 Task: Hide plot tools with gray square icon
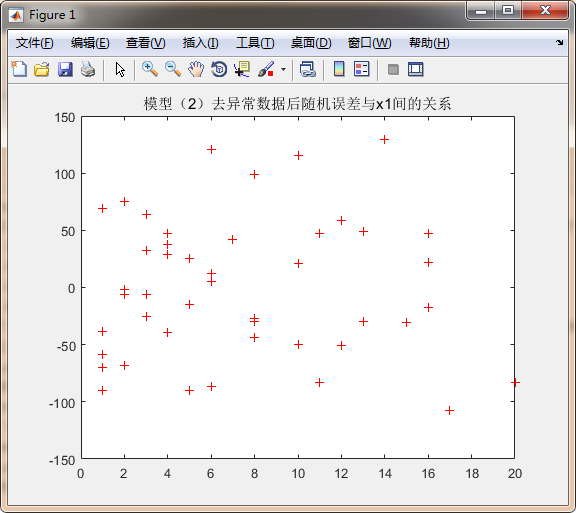(393, 69)
